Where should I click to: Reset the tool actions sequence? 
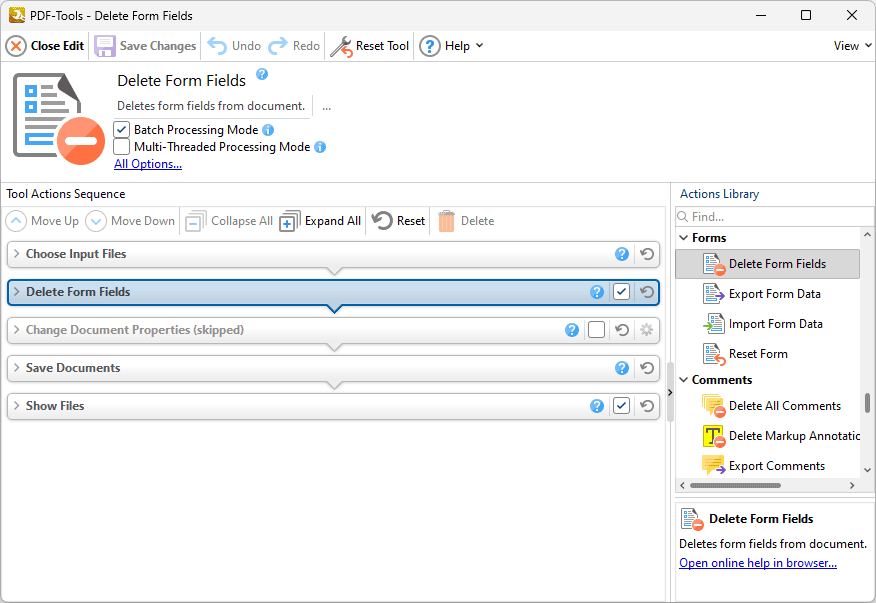tap(398, 221)
